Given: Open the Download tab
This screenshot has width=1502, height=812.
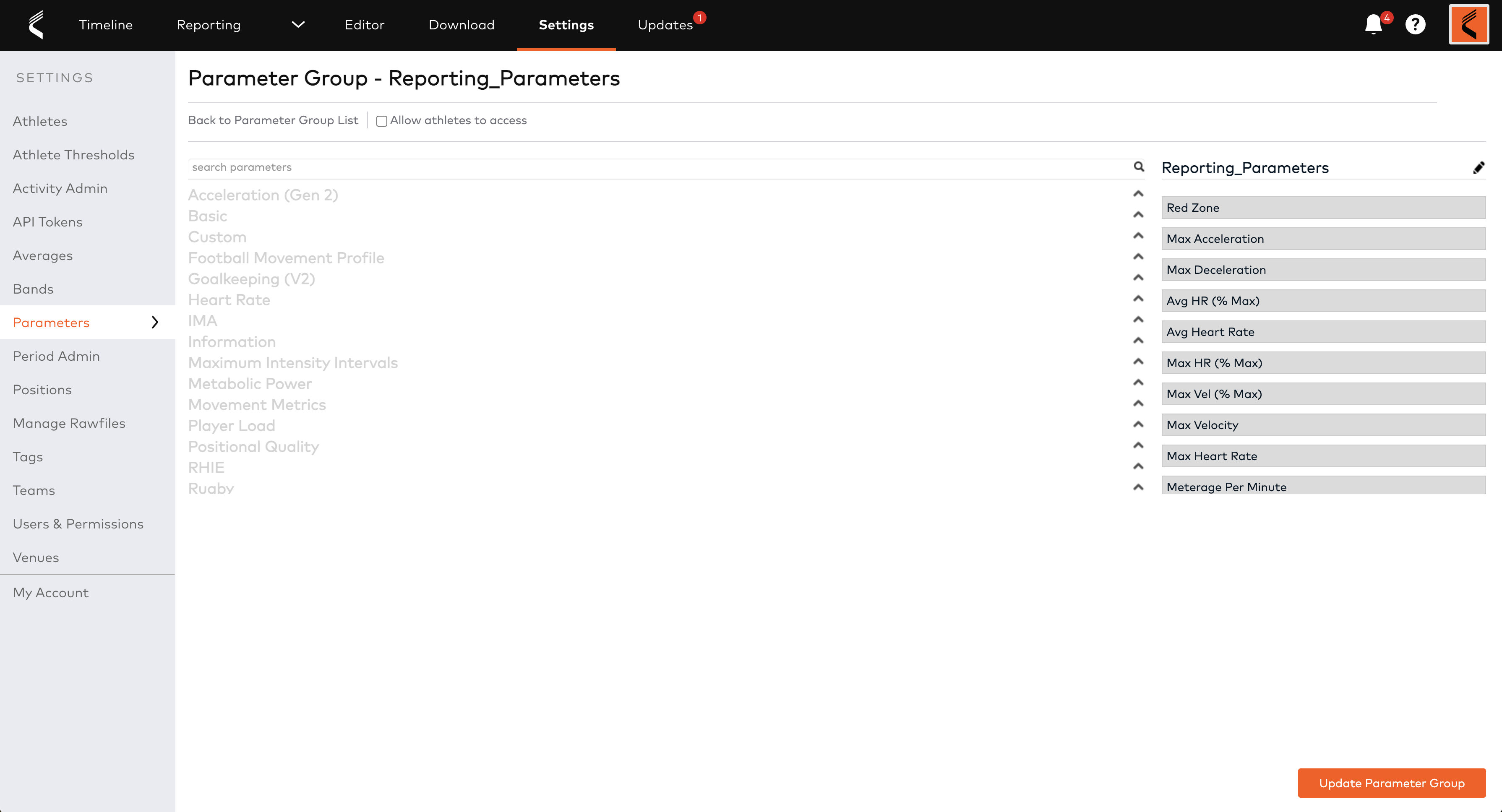Looking at the screenshot, I should click(x=461, y=24).
